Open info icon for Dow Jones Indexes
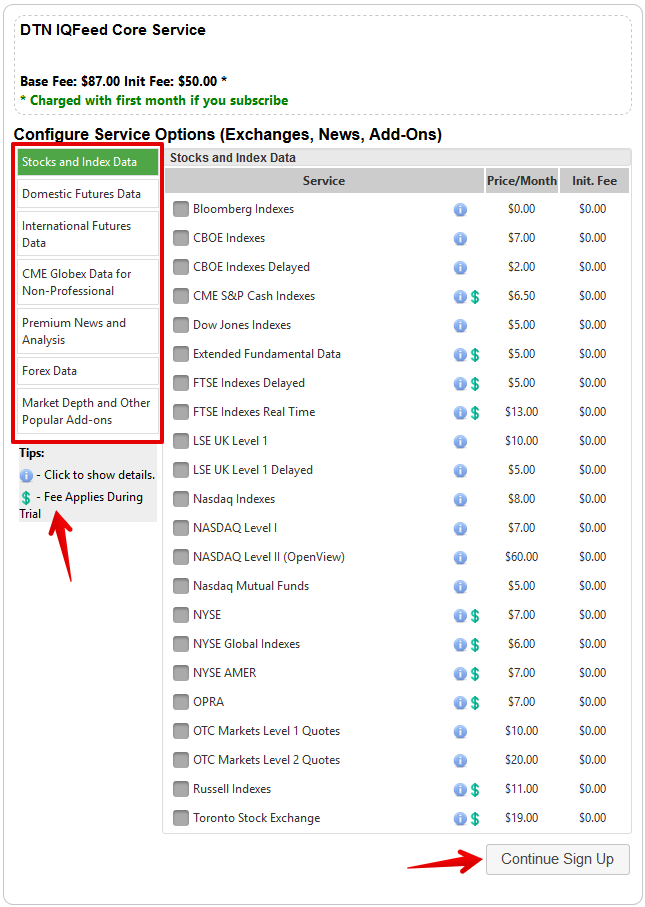The image size is (645, 907). (x=460, y=325)
